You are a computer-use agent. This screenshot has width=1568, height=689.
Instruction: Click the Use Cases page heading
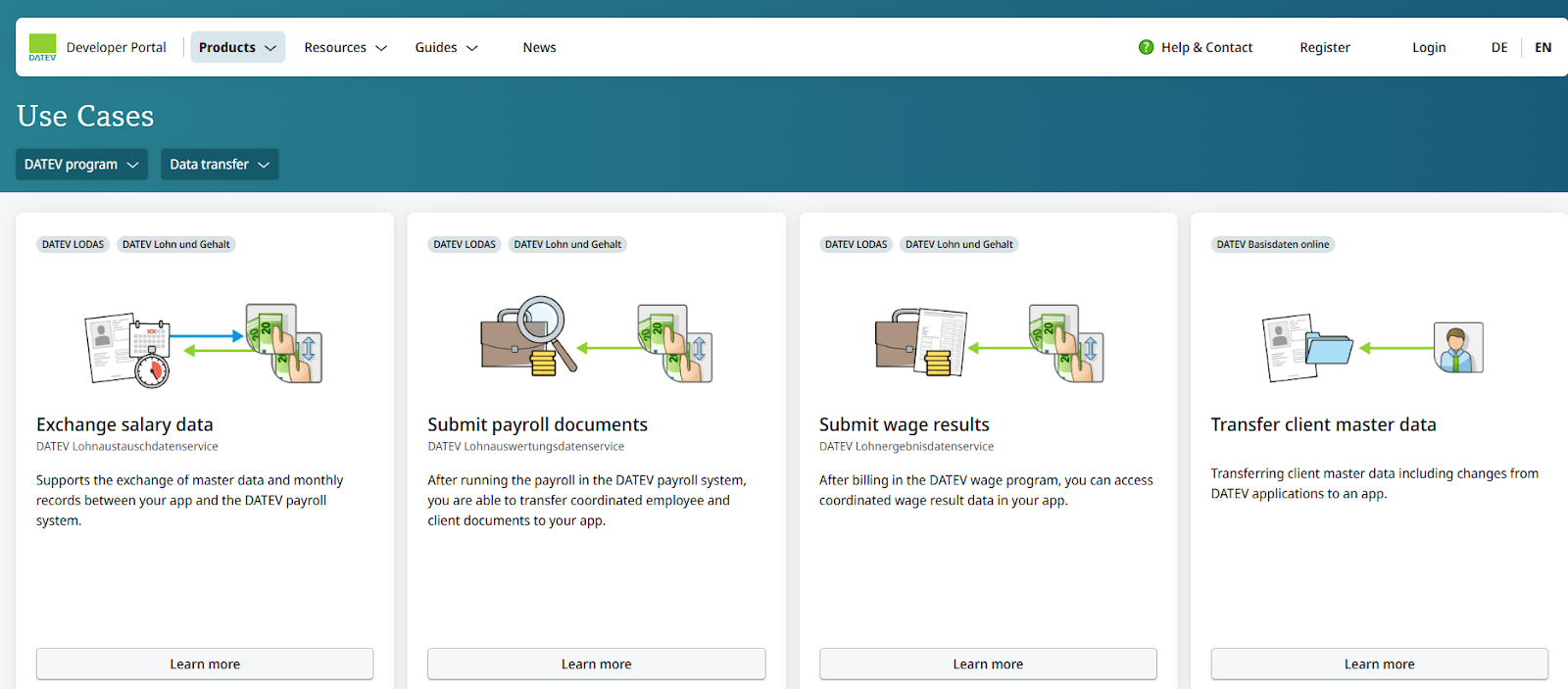point(85,116)
